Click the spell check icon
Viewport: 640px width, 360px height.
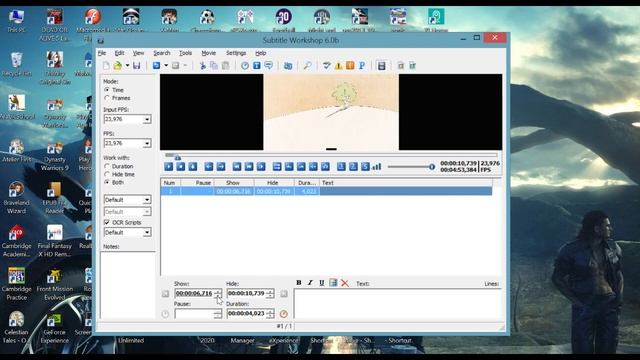coord(327,66)
